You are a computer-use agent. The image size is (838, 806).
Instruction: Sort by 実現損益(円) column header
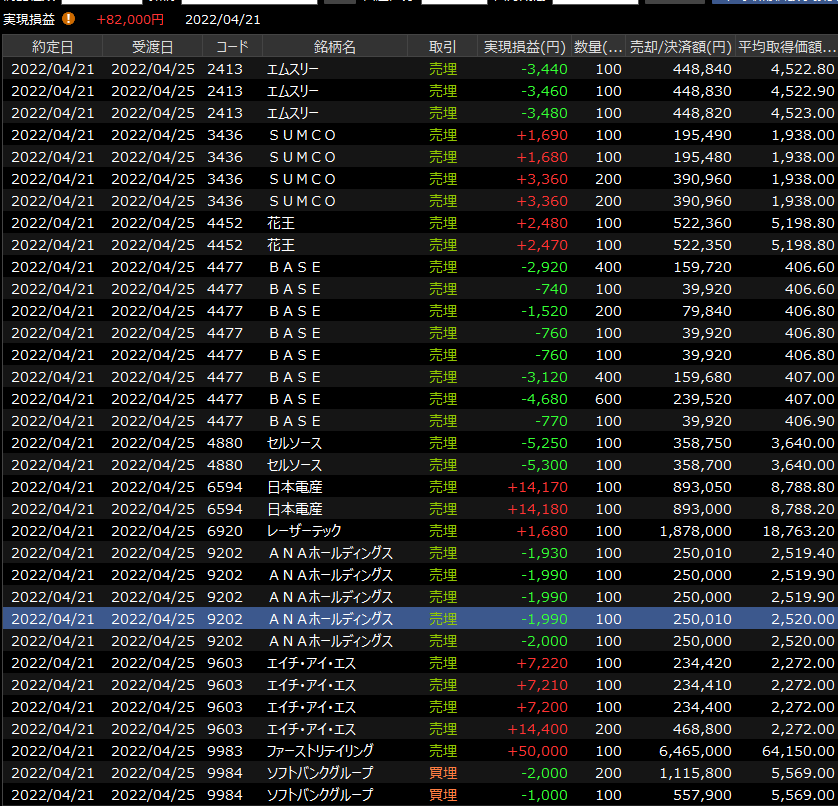[x=525, y=47]
